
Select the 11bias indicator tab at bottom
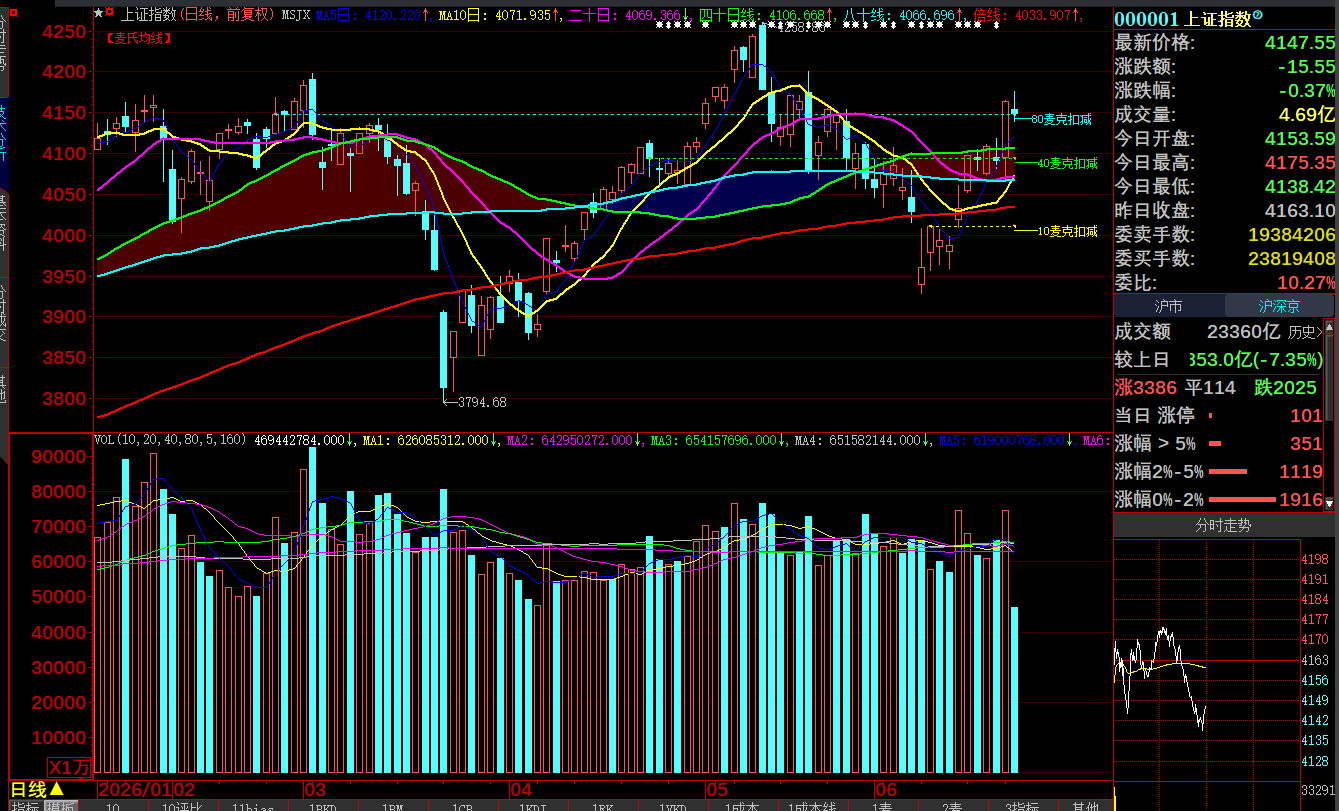coord(252,806)
